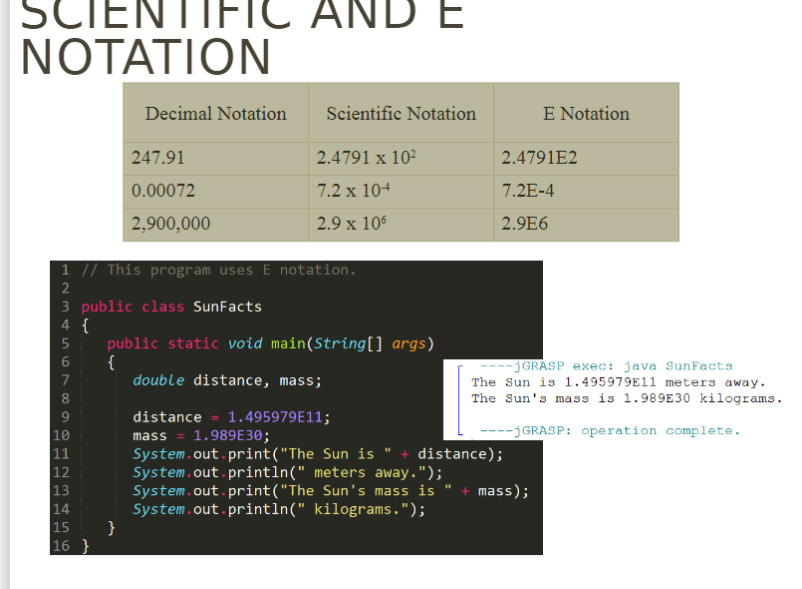The image size is (802, 589).
Task: Click the "double distance, mass;" declaration
Action: click(x=227, y=380)
